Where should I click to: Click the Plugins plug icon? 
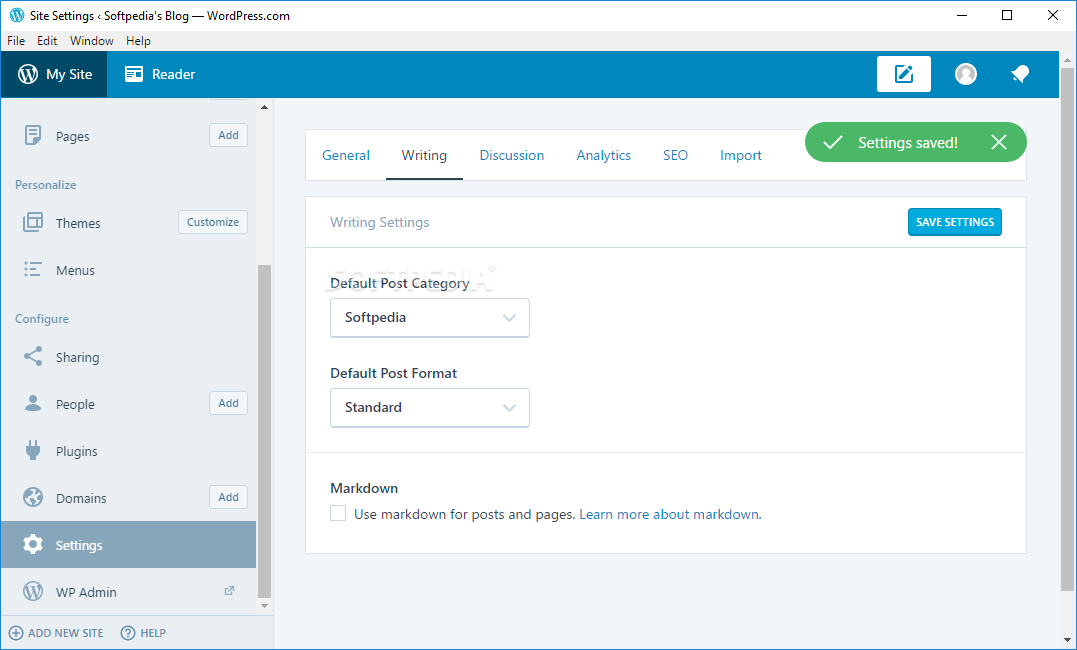pyautogui.click(x=33, y=451)
